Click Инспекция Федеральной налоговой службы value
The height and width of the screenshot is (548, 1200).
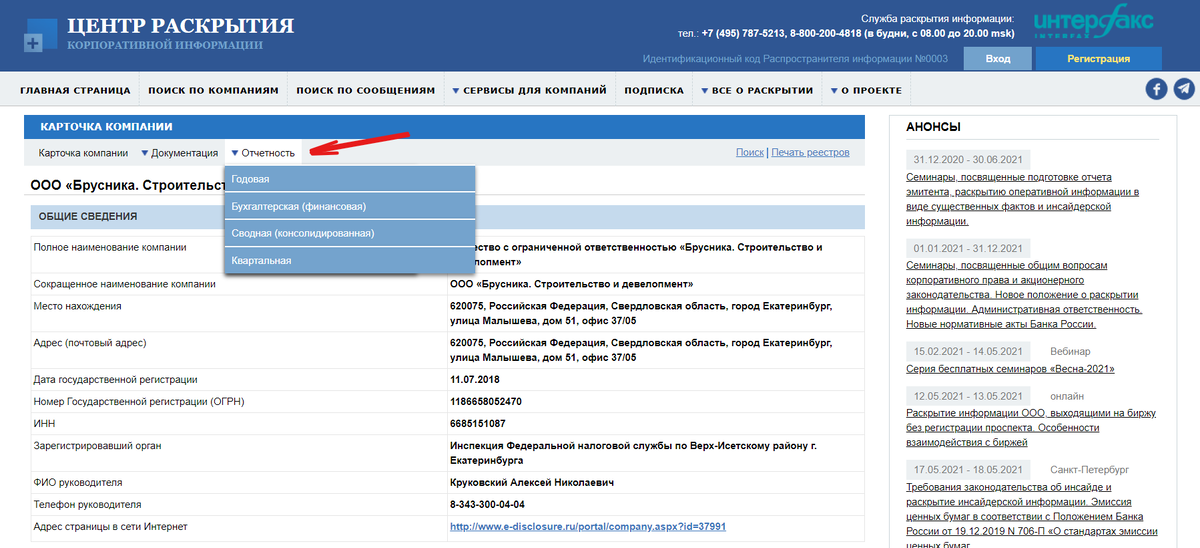pyautogui.click(x=634, y=453)
